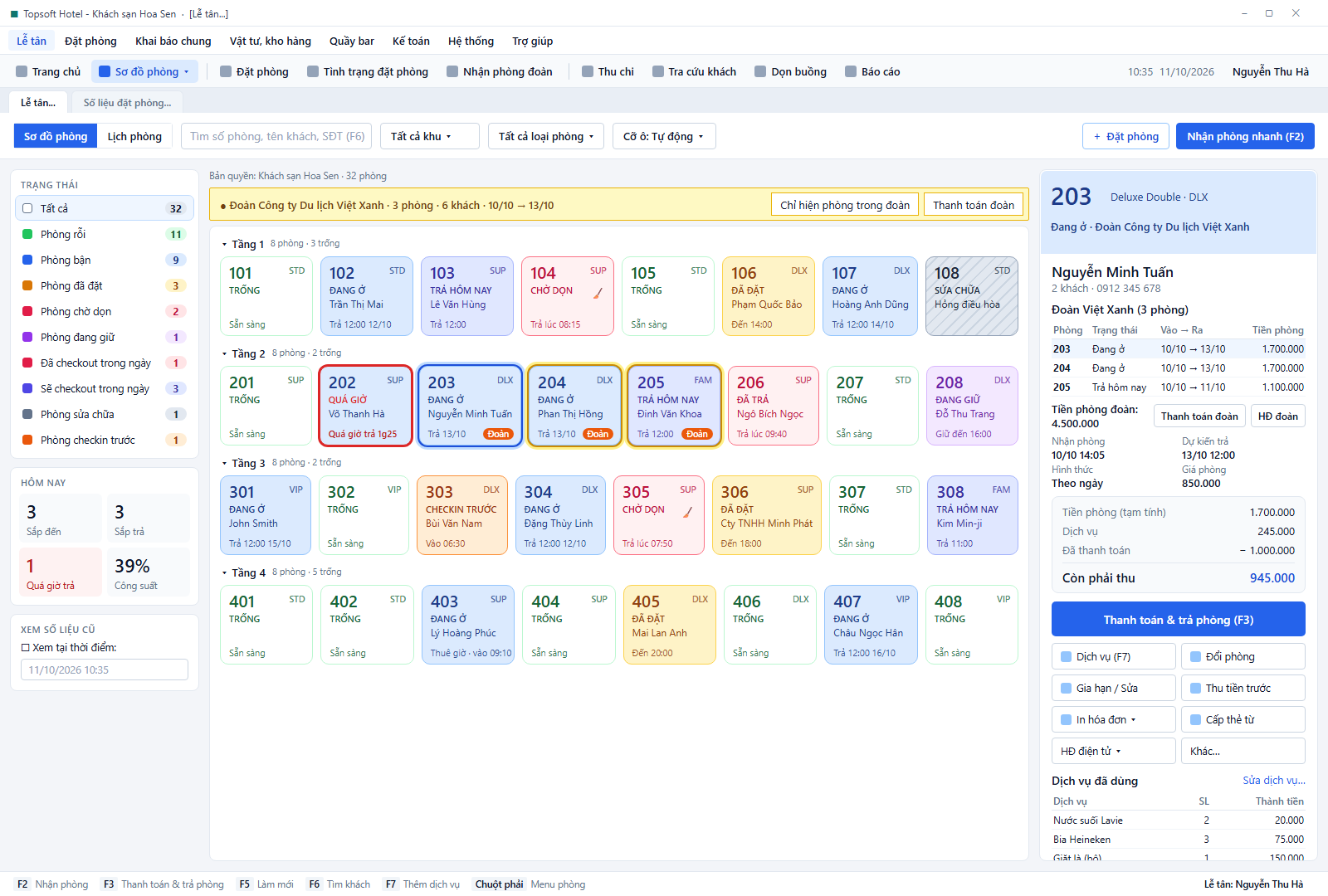Open Tình trạng đặt phòng toolbar icon
This screenshot has height=896, width=1328.
click(313, 71)
